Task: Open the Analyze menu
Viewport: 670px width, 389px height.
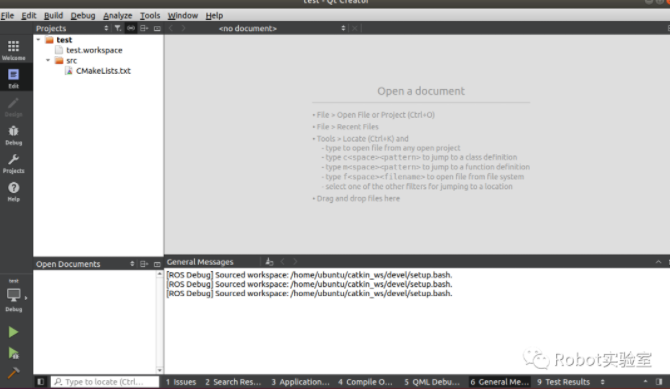Action: (118, 15)
